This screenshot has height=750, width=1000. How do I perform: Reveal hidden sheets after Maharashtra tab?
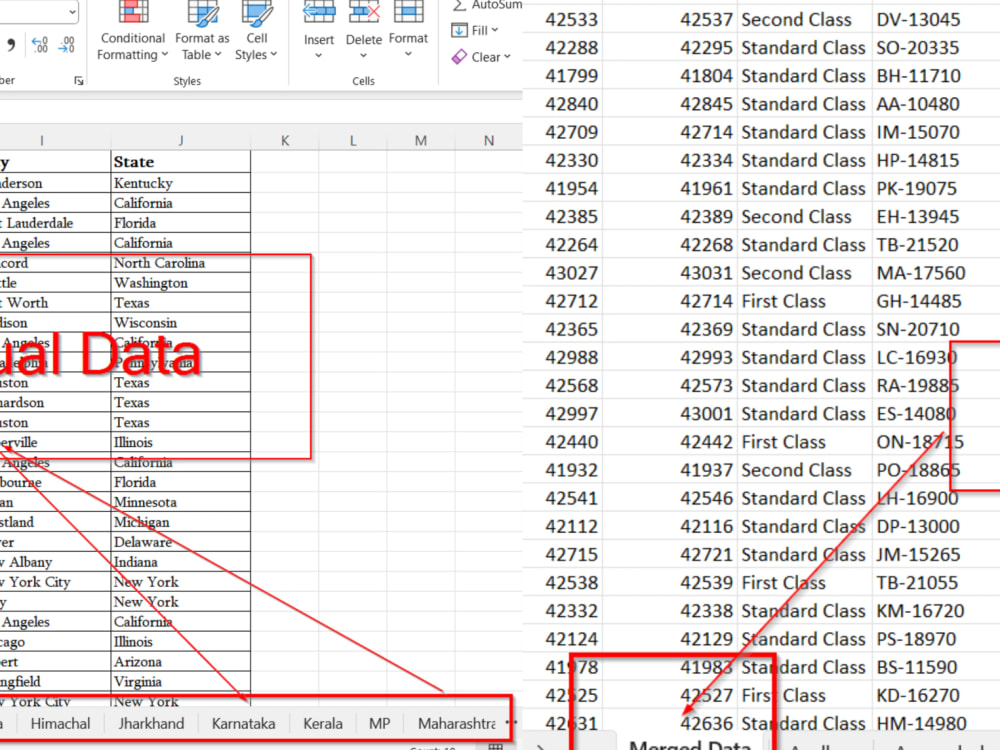point(510,723)
